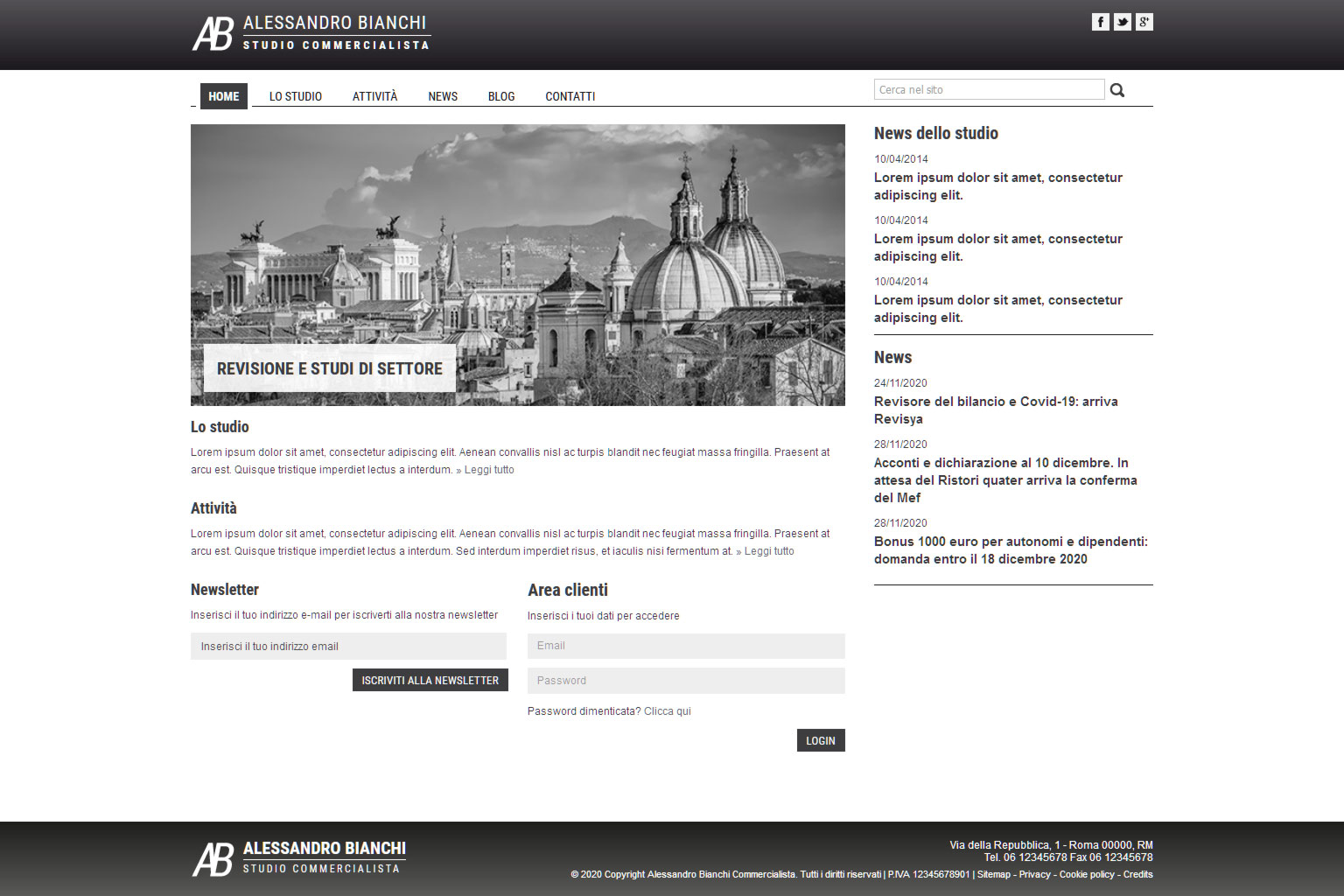The height and width of the screenshot is (896, 1344).
Task: Open the Facebook social icon
Action: coord(1100,22)
